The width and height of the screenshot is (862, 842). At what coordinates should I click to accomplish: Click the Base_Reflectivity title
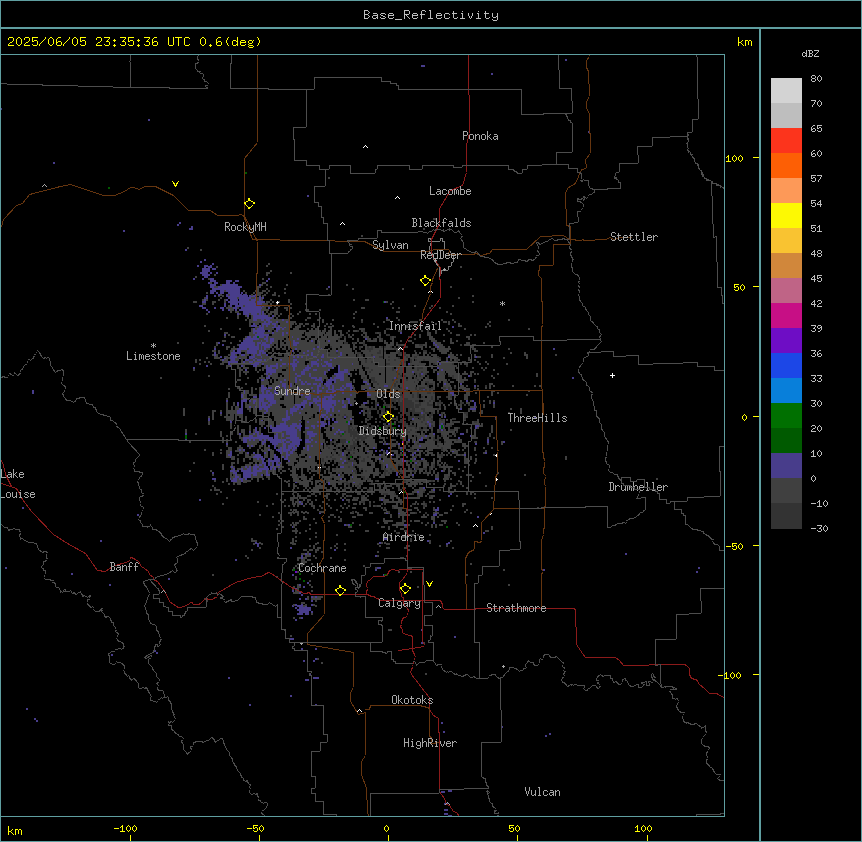click(431, 15)
